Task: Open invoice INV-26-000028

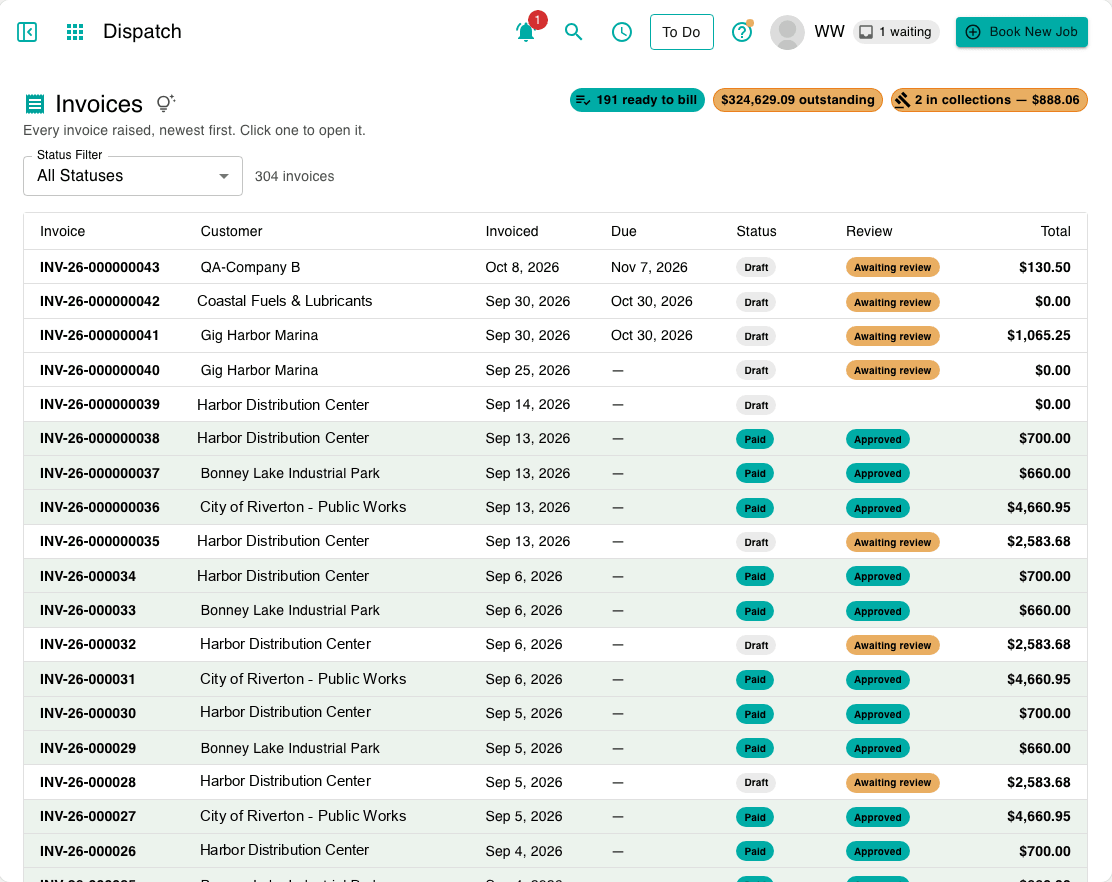Action: tap(555, 782)
